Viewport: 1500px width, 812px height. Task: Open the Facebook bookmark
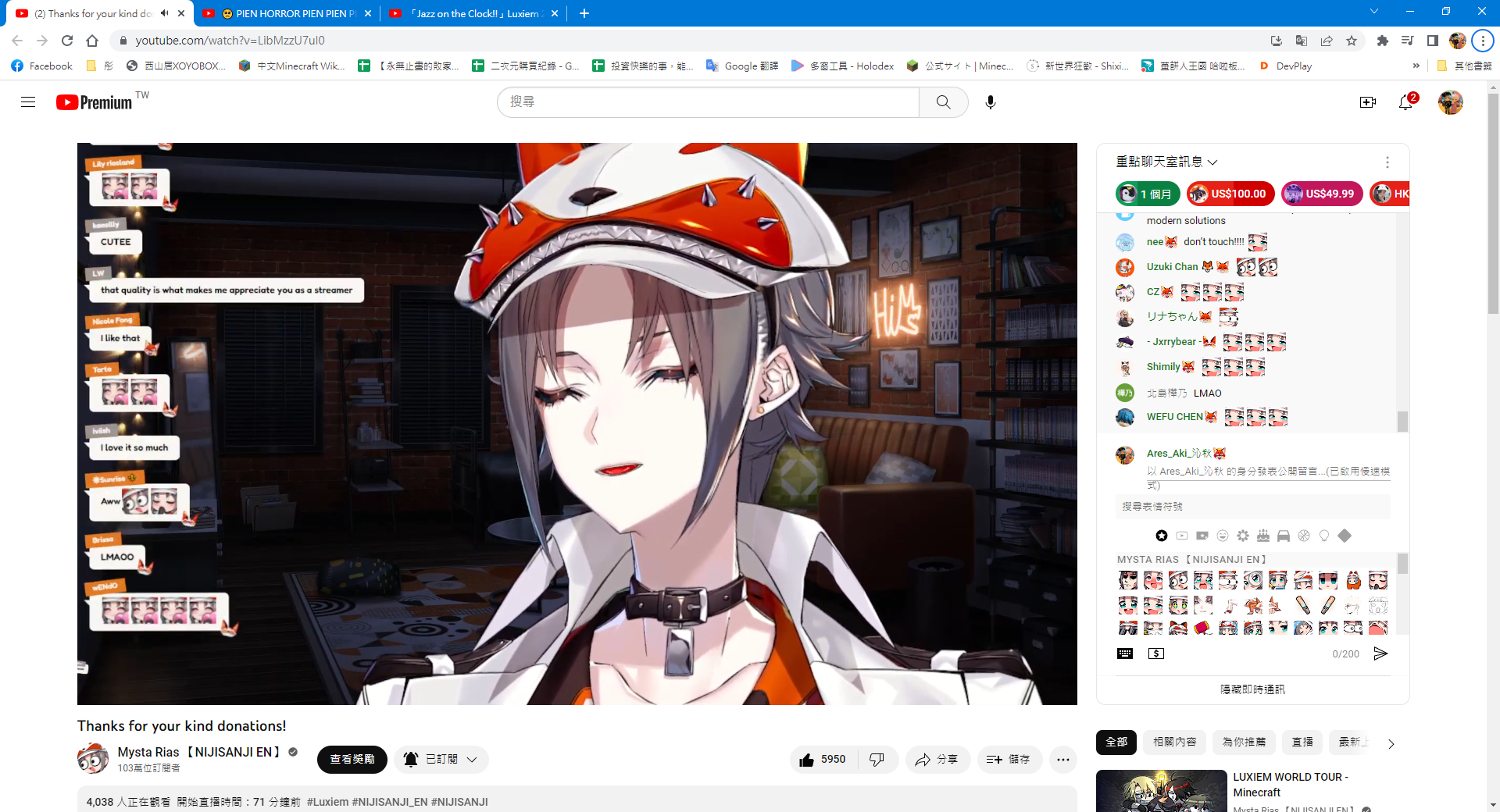click(43, 66)
